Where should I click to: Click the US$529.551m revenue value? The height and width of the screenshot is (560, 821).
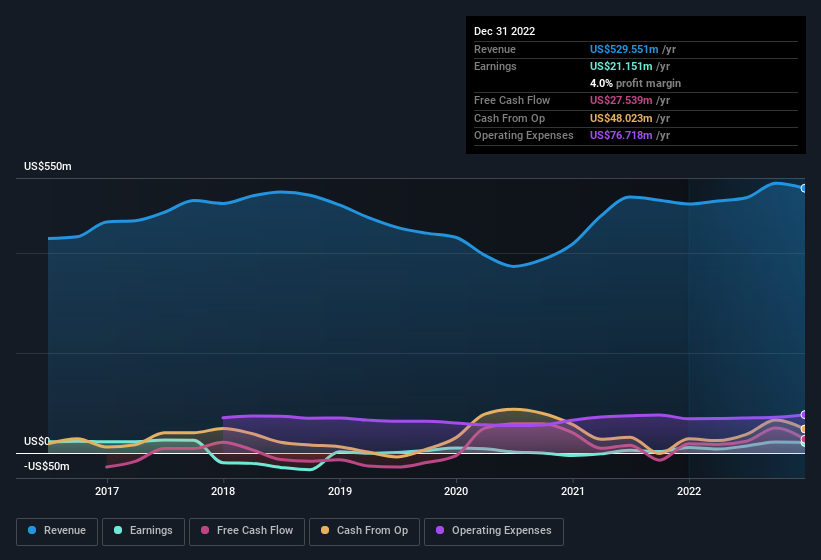(624, 49)
